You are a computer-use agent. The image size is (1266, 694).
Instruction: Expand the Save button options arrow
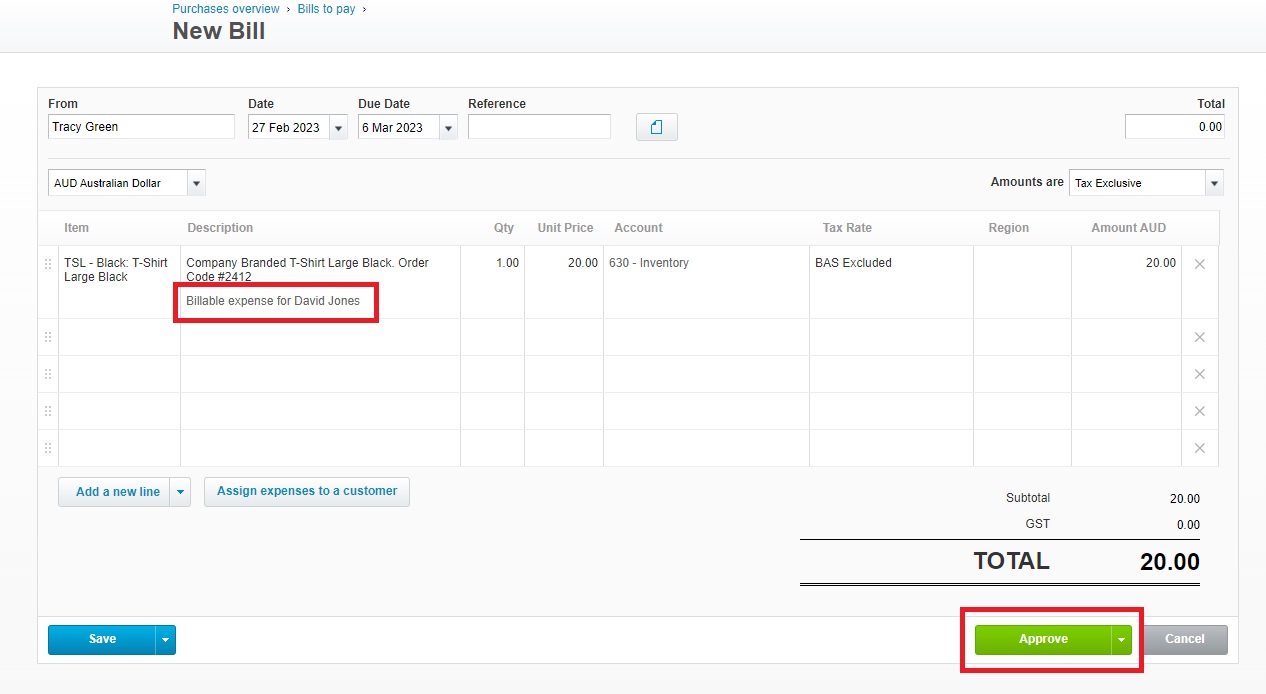(x=166, y=639)
